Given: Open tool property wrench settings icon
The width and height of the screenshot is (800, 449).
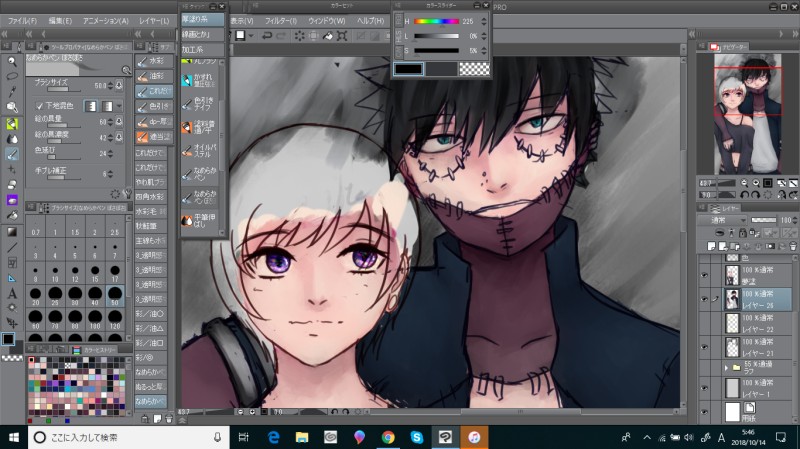Looking at the screenshot, I should click(127, 194).
